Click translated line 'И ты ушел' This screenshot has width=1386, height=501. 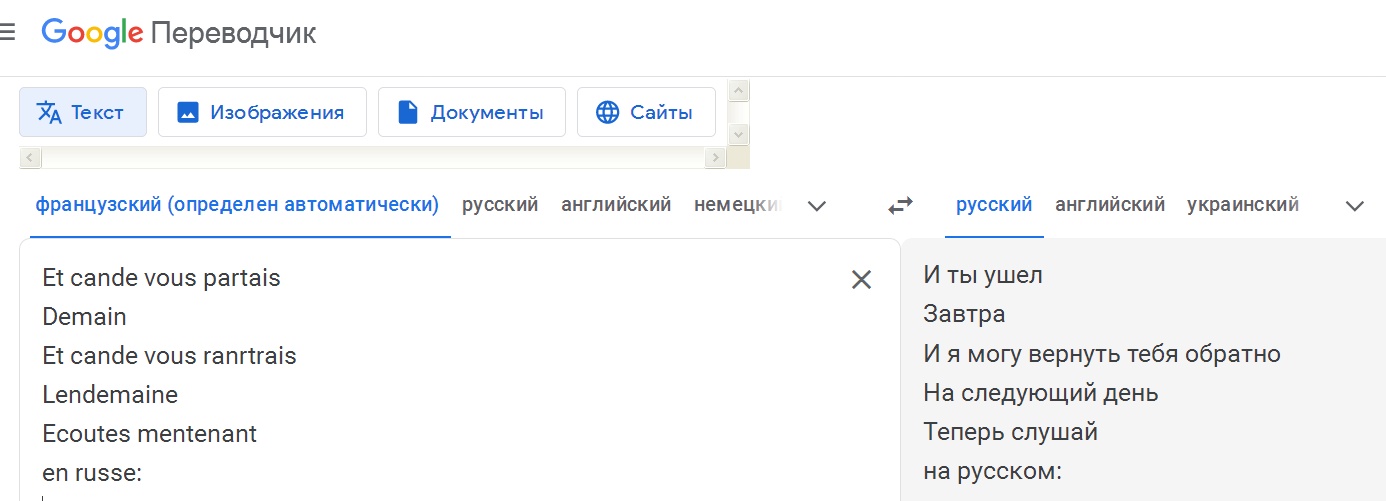pos(983,275)
